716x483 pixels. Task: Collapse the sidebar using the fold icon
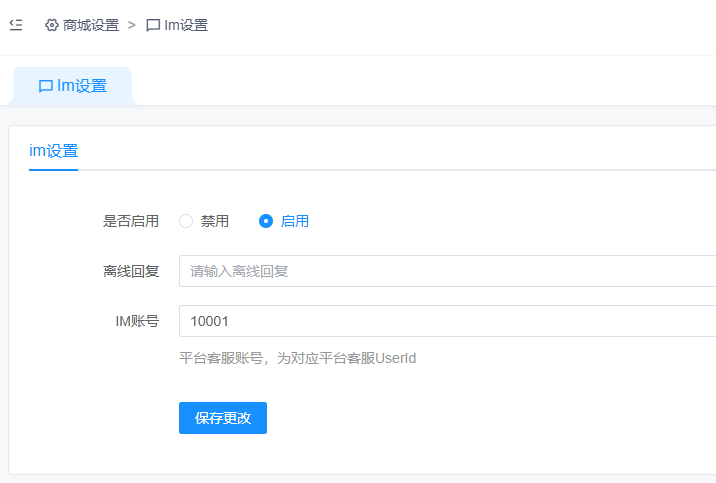click(16, 25)
